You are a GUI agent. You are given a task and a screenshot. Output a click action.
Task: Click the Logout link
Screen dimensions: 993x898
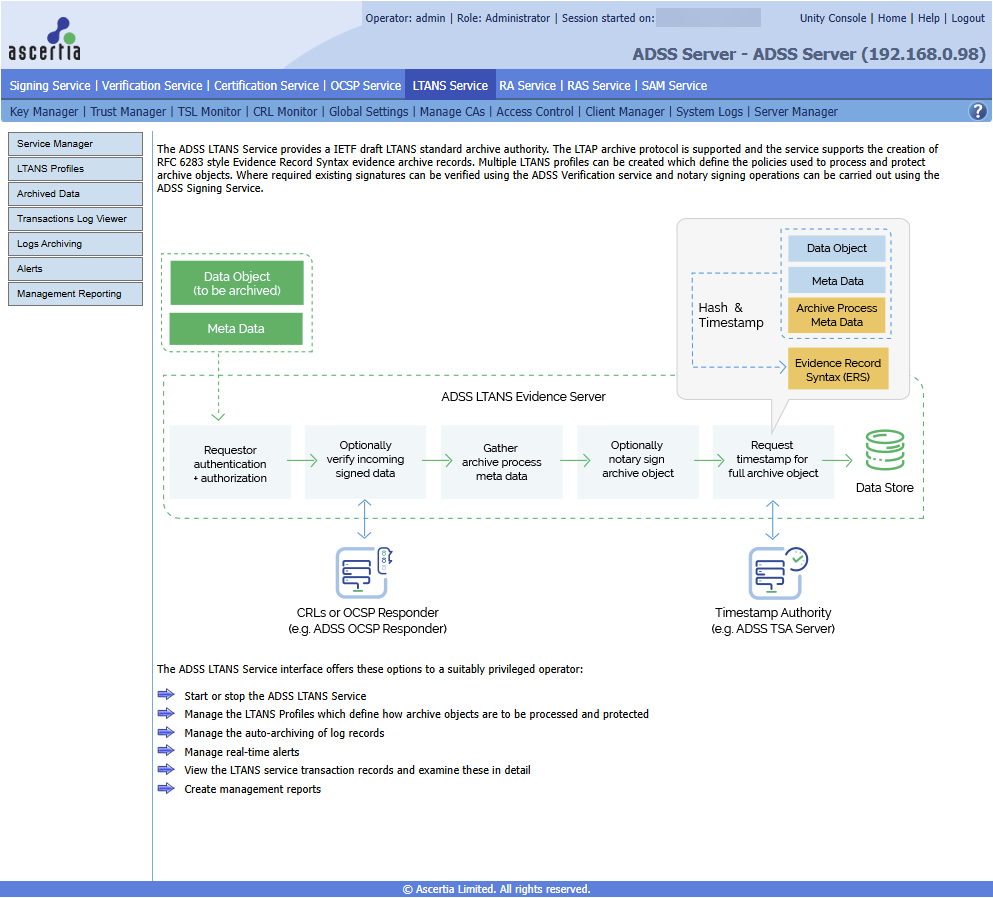point(967,18)
